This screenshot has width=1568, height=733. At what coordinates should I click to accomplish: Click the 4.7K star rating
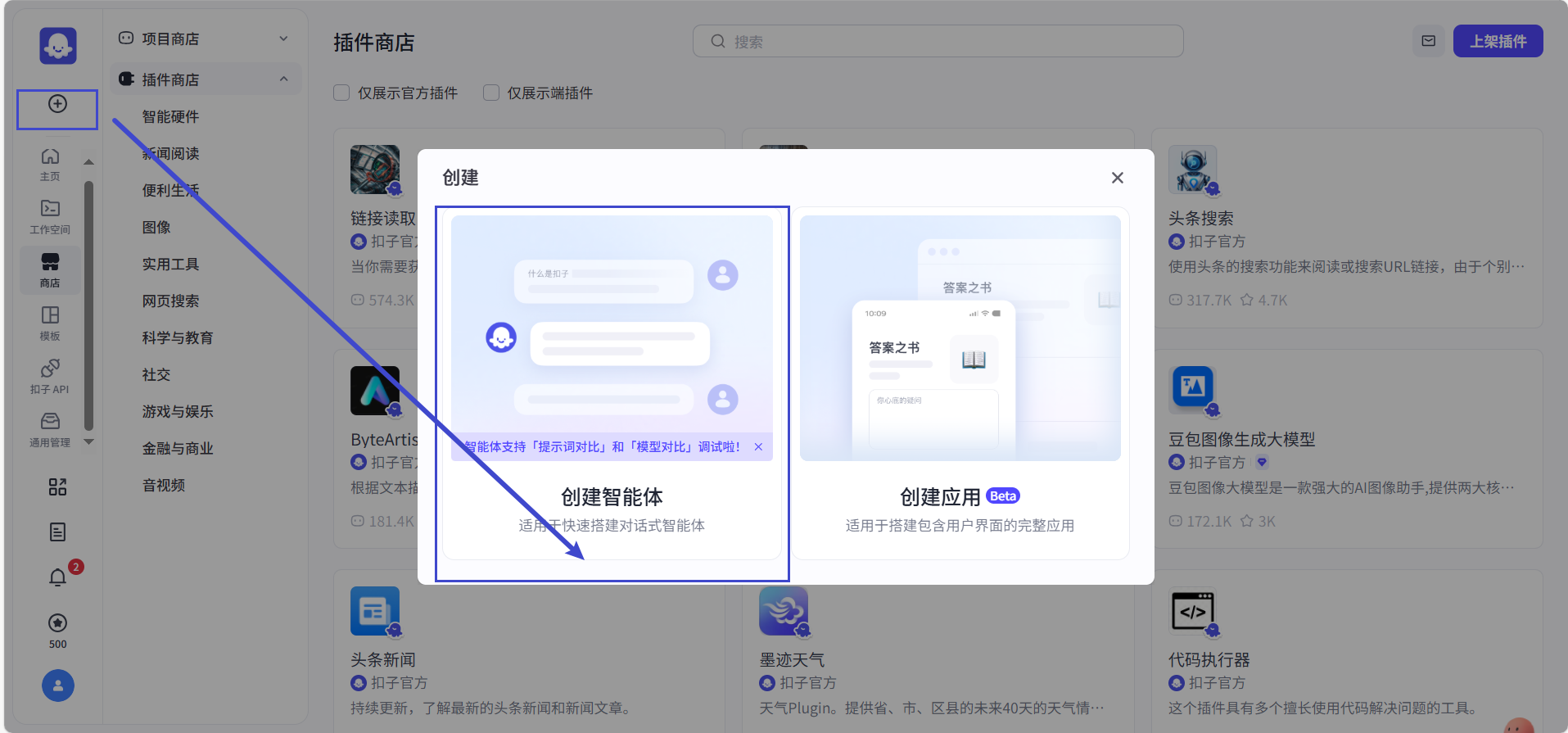point(1264,301)
